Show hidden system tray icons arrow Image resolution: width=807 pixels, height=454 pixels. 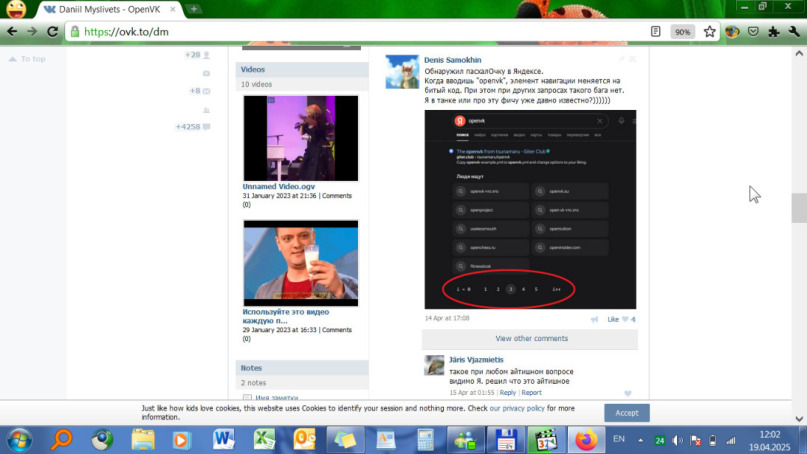[x=640, y=440]
